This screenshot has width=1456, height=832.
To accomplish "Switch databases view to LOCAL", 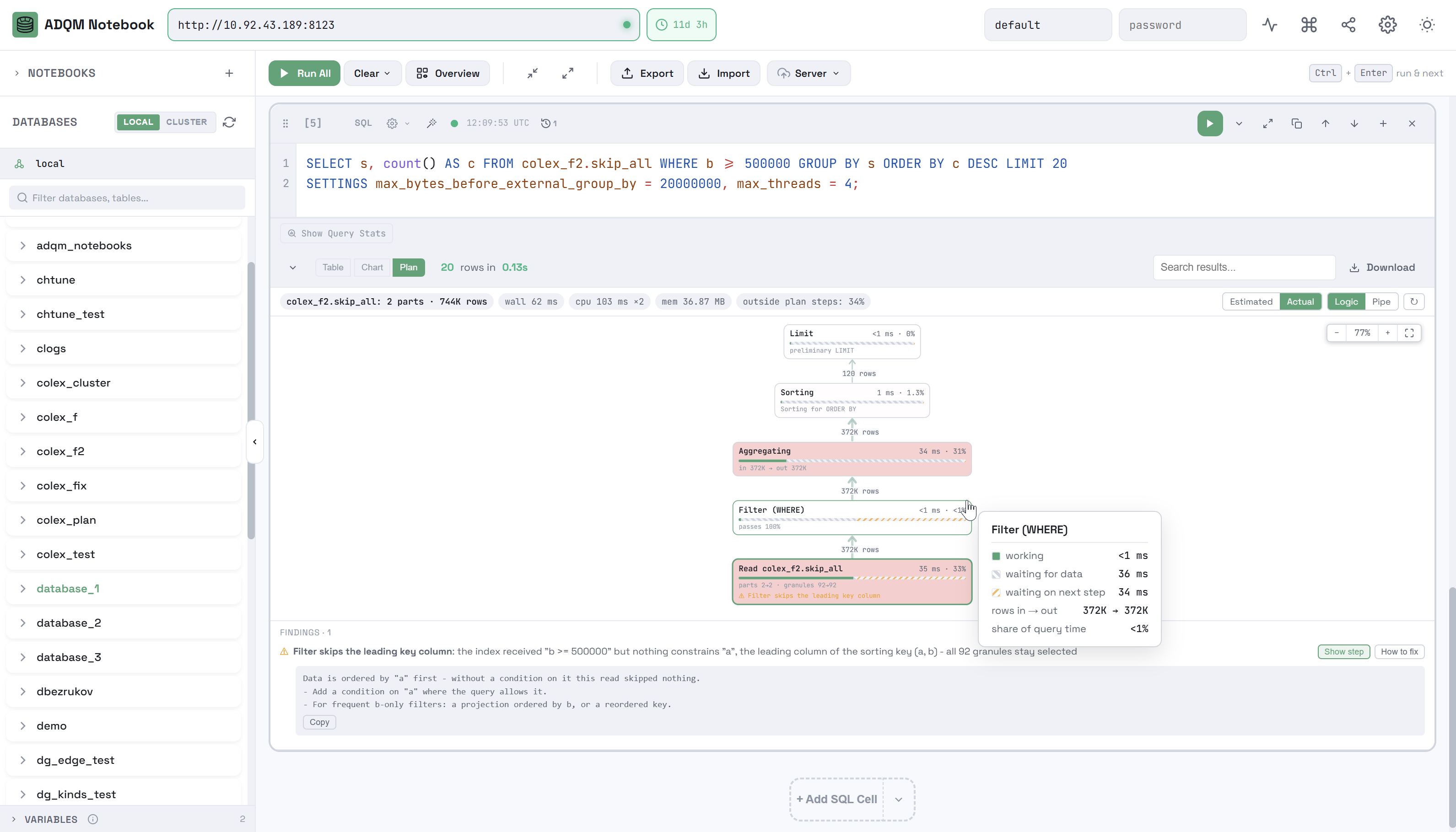I will click(x=138, y=122).
